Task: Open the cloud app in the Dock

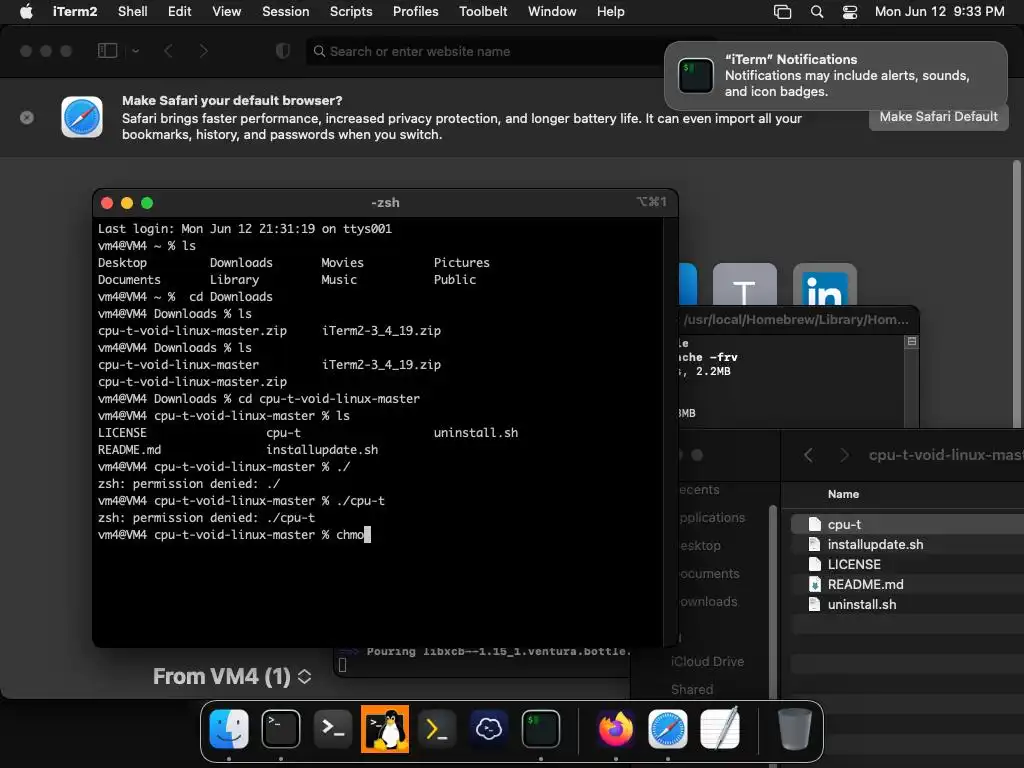Action: click(x=489, y=729)
